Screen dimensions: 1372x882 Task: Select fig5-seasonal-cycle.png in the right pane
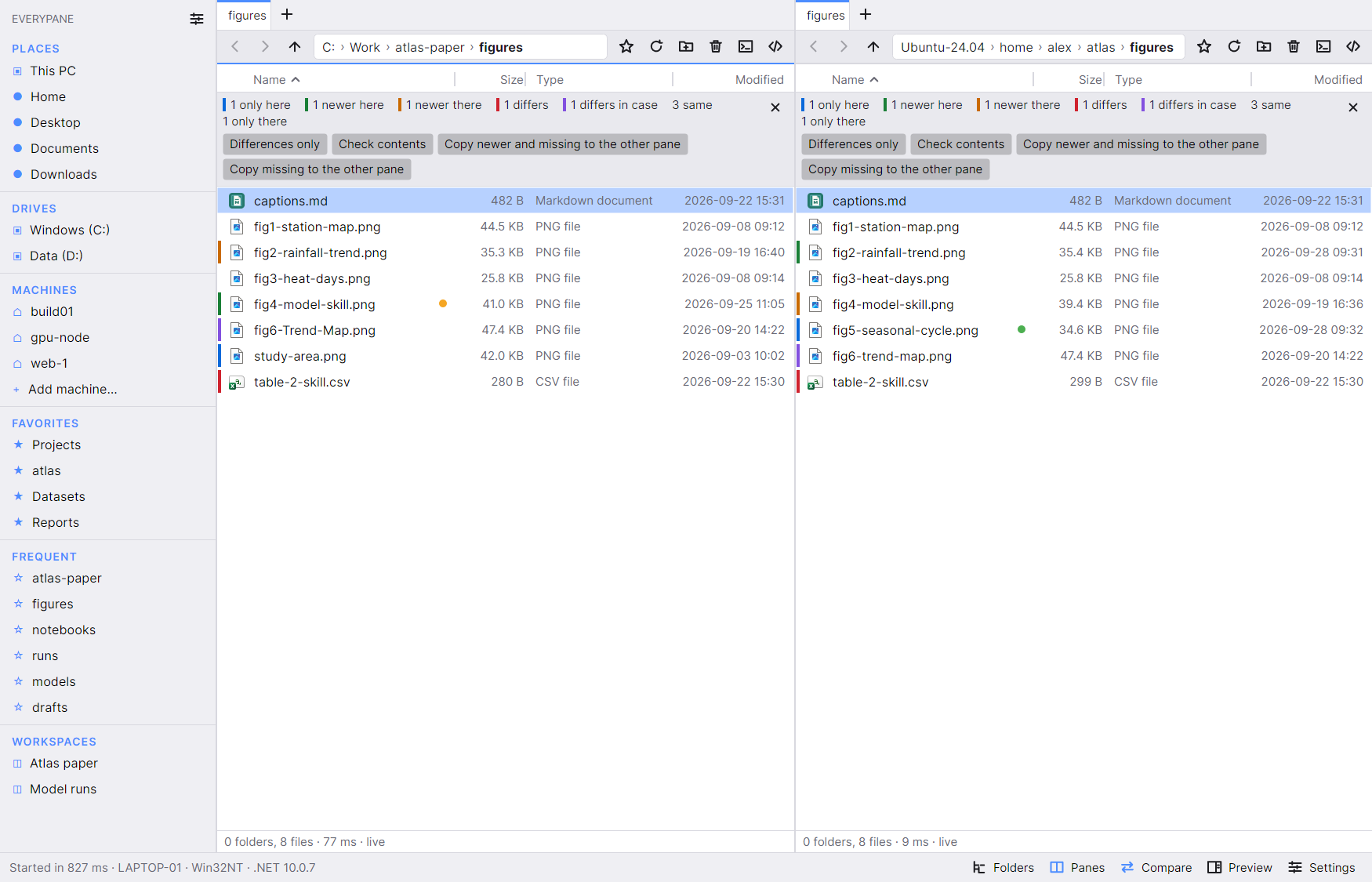click(1083, 330)
